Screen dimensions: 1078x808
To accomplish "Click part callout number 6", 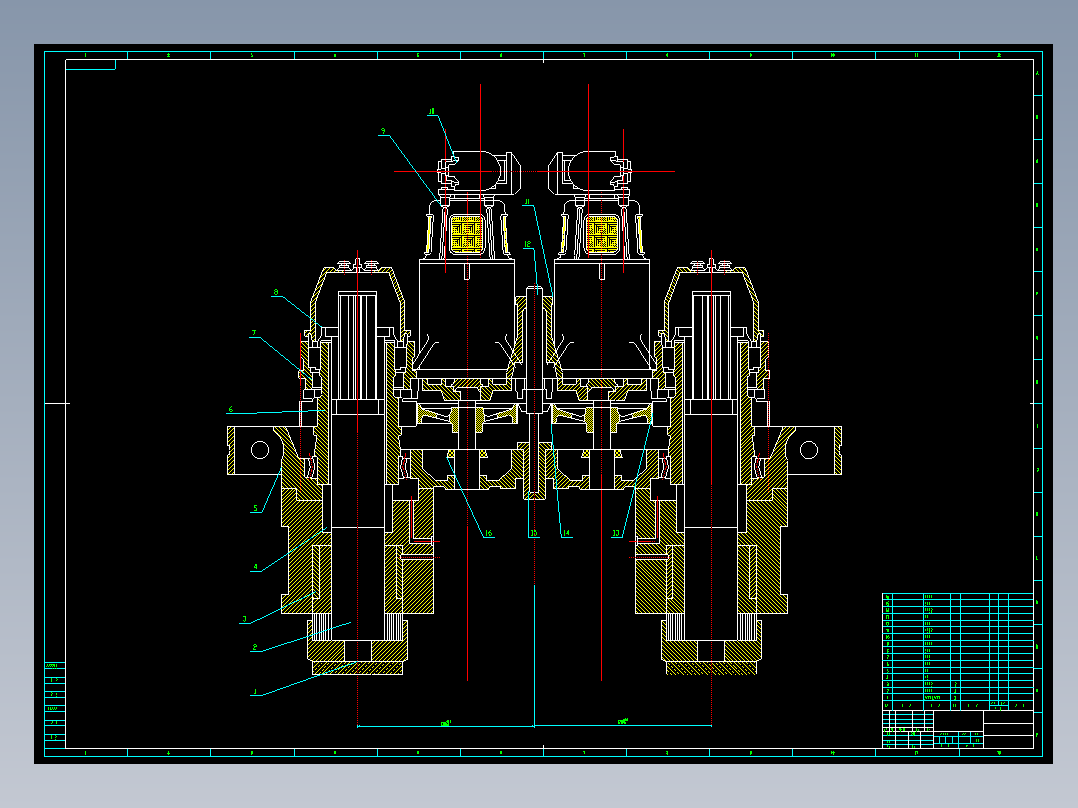I will click(231, 409).
